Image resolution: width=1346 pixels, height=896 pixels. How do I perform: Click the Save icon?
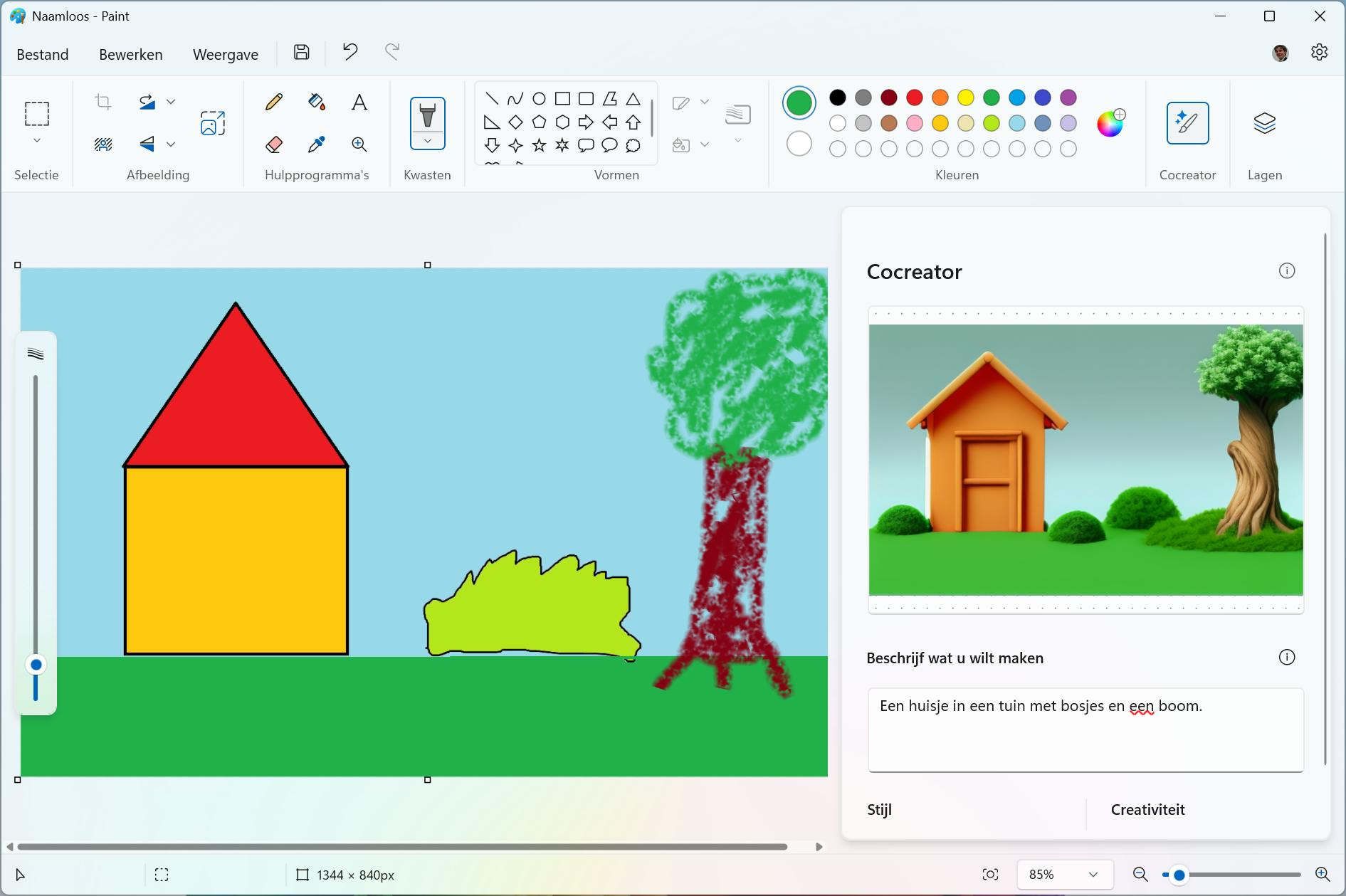tap(300, 53)
